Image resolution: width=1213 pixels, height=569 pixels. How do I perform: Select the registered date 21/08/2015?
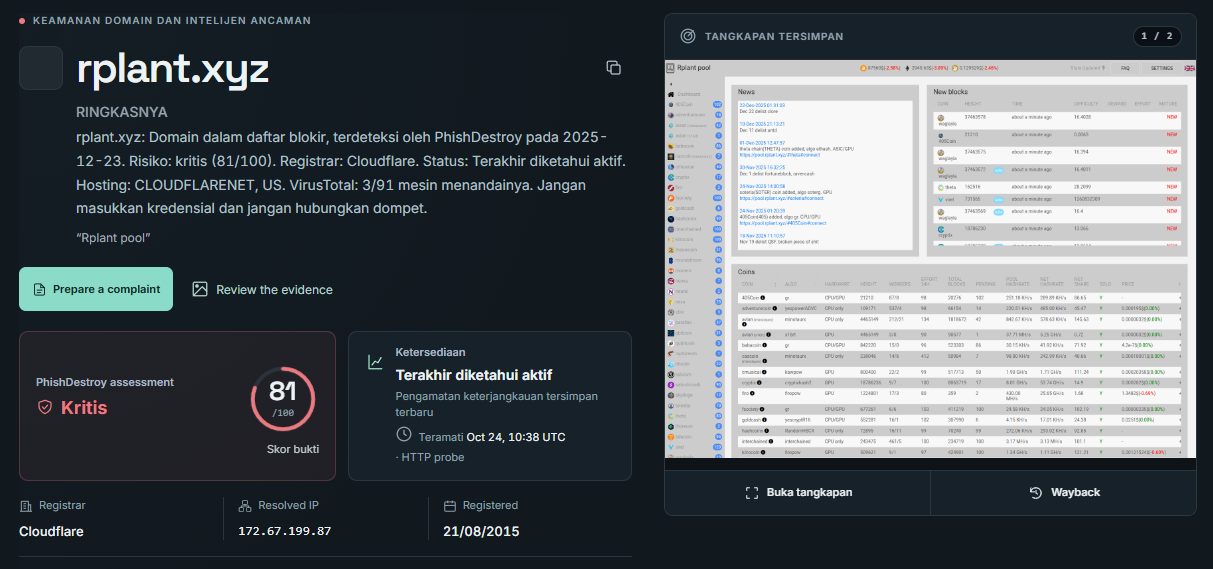coord(481,531)
